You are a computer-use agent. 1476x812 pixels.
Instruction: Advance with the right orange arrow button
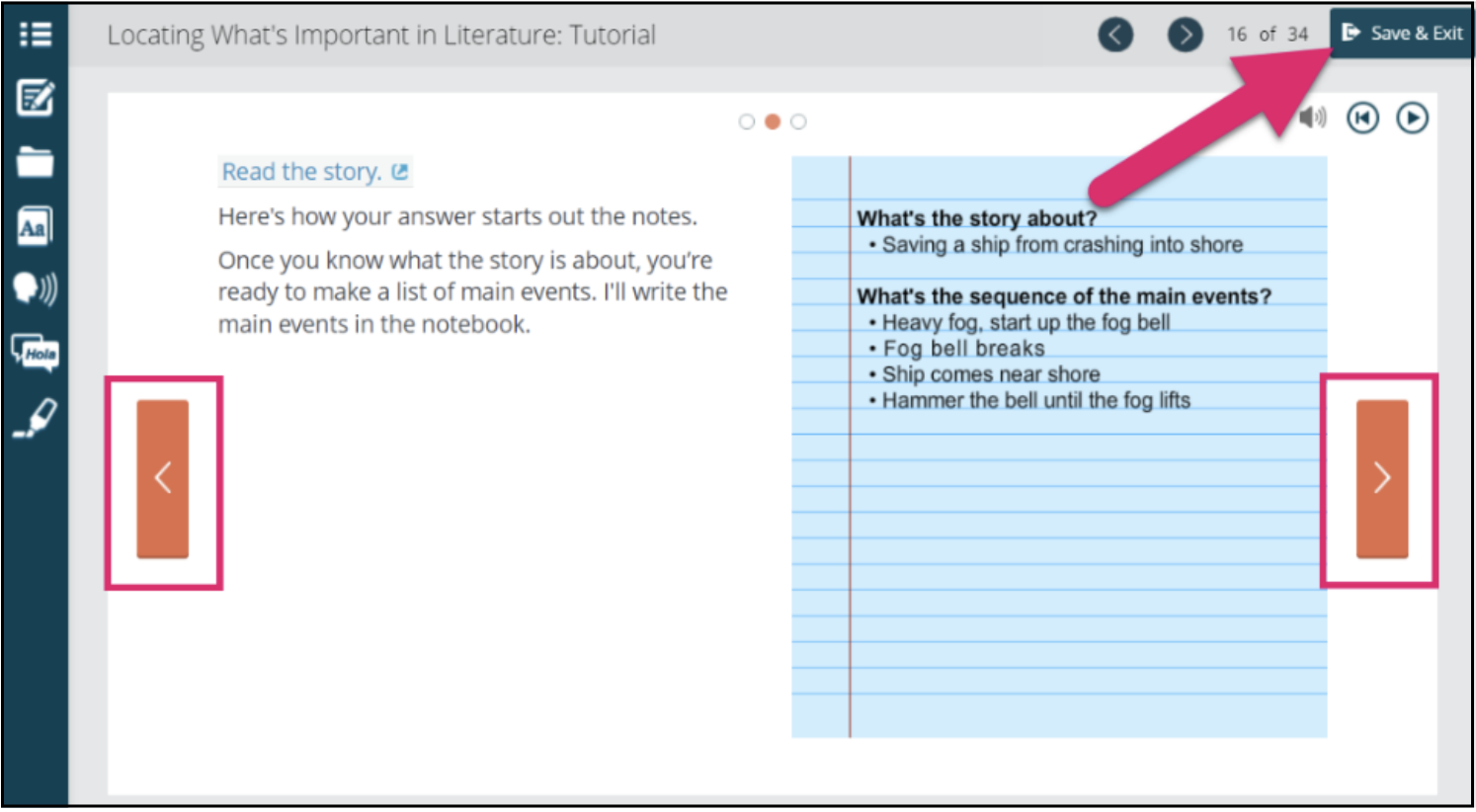click(x=1381, y=479)
